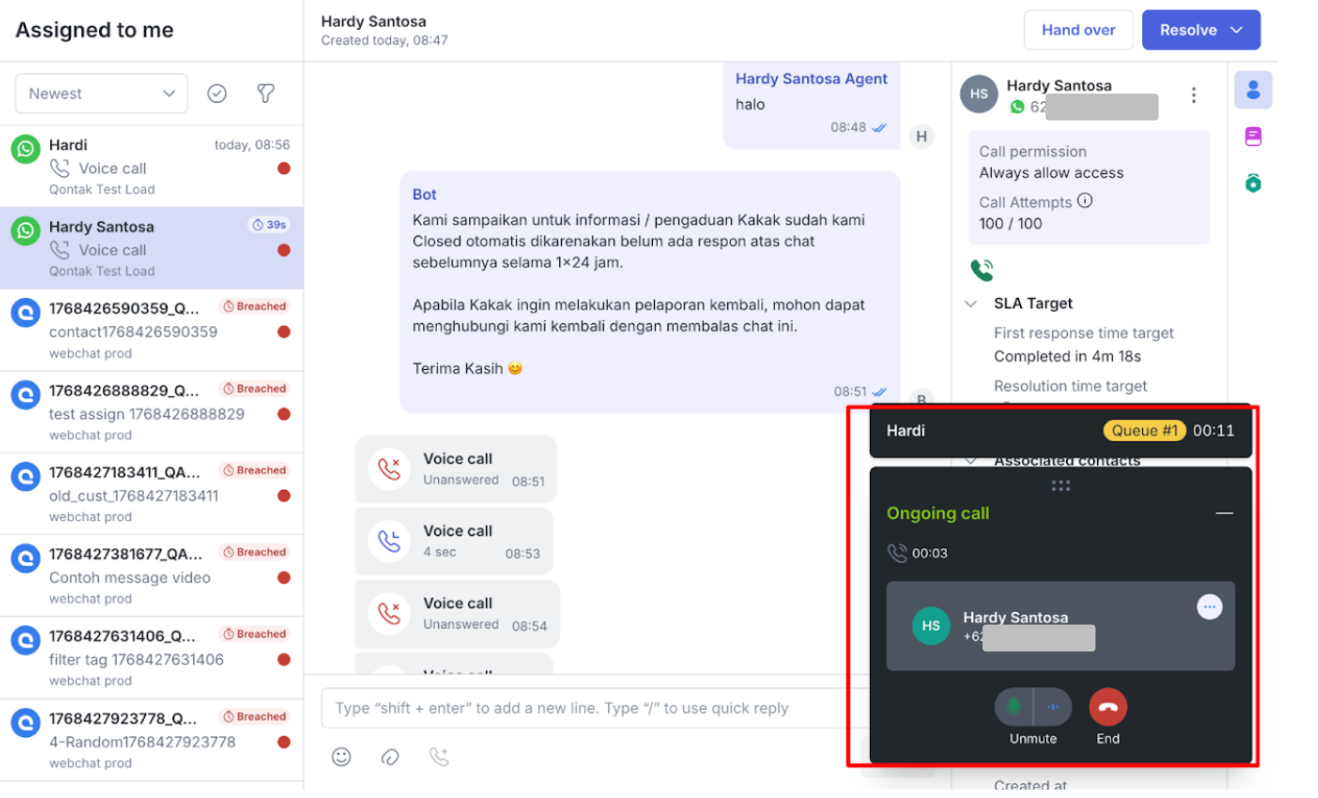The height and width of the screenshot is (798, 1318).
Task: Click the Hand over button
Action: point(1078,30)
